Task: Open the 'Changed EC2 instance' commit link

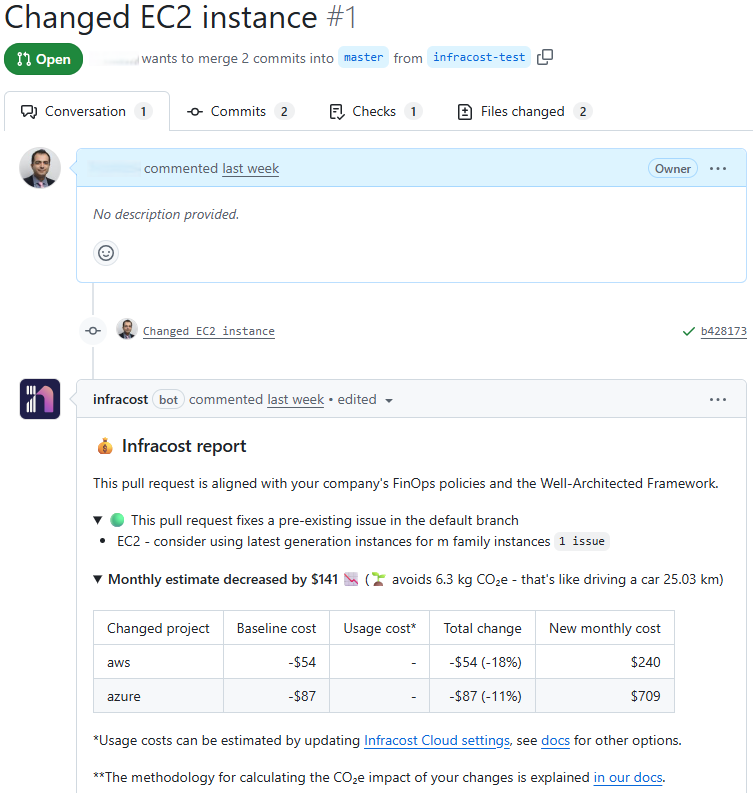Action: coord(208,331)
